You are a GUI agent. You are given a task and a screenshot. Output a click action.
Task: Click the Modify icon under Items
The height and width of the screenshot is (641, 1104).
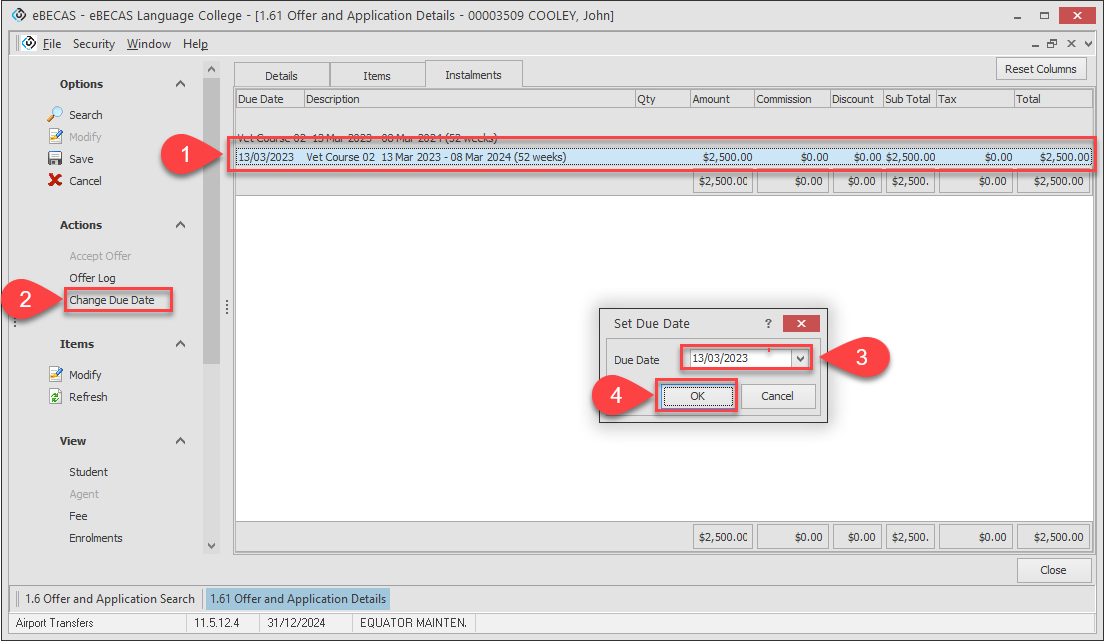pos(56,375)
